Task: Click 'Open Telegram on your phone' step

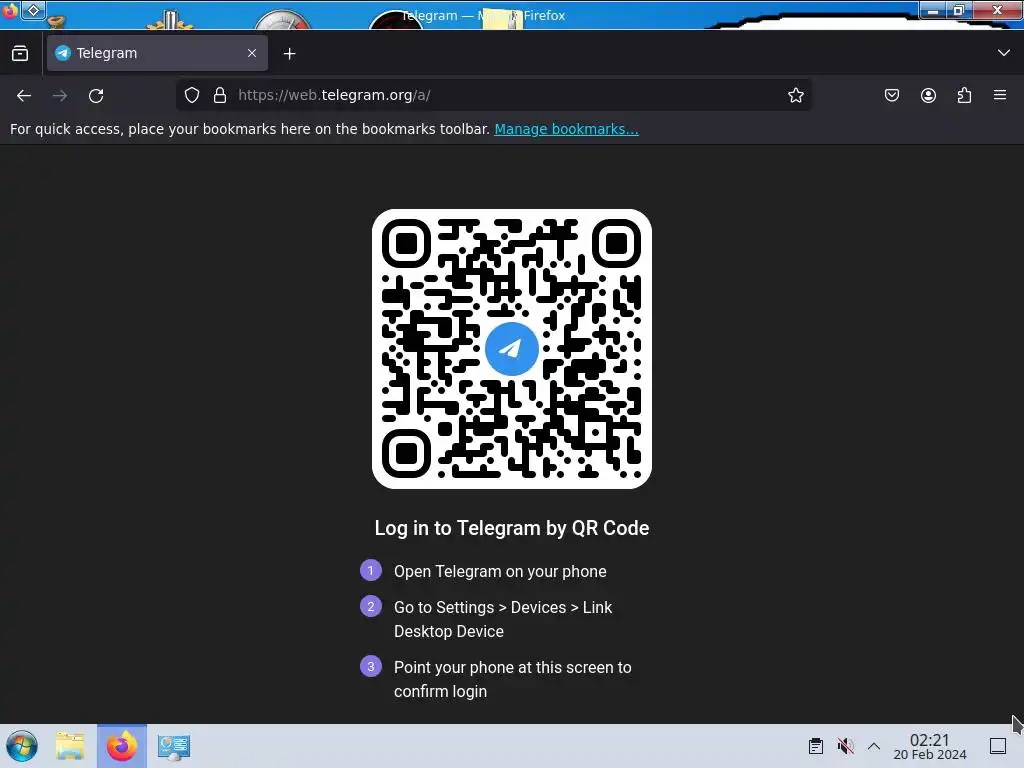Action: (x=500, y=571)
